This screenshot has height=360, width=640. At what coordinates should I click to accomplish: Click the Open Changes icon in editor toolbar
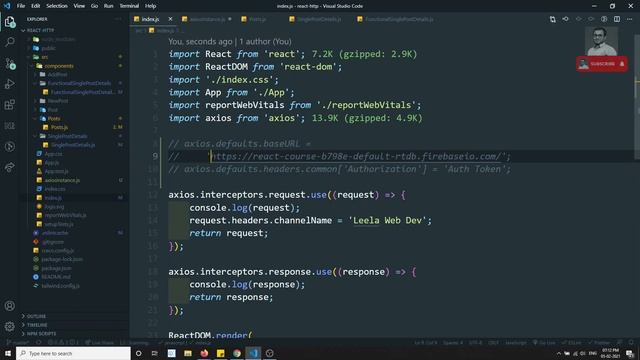(x=552, y=19)
